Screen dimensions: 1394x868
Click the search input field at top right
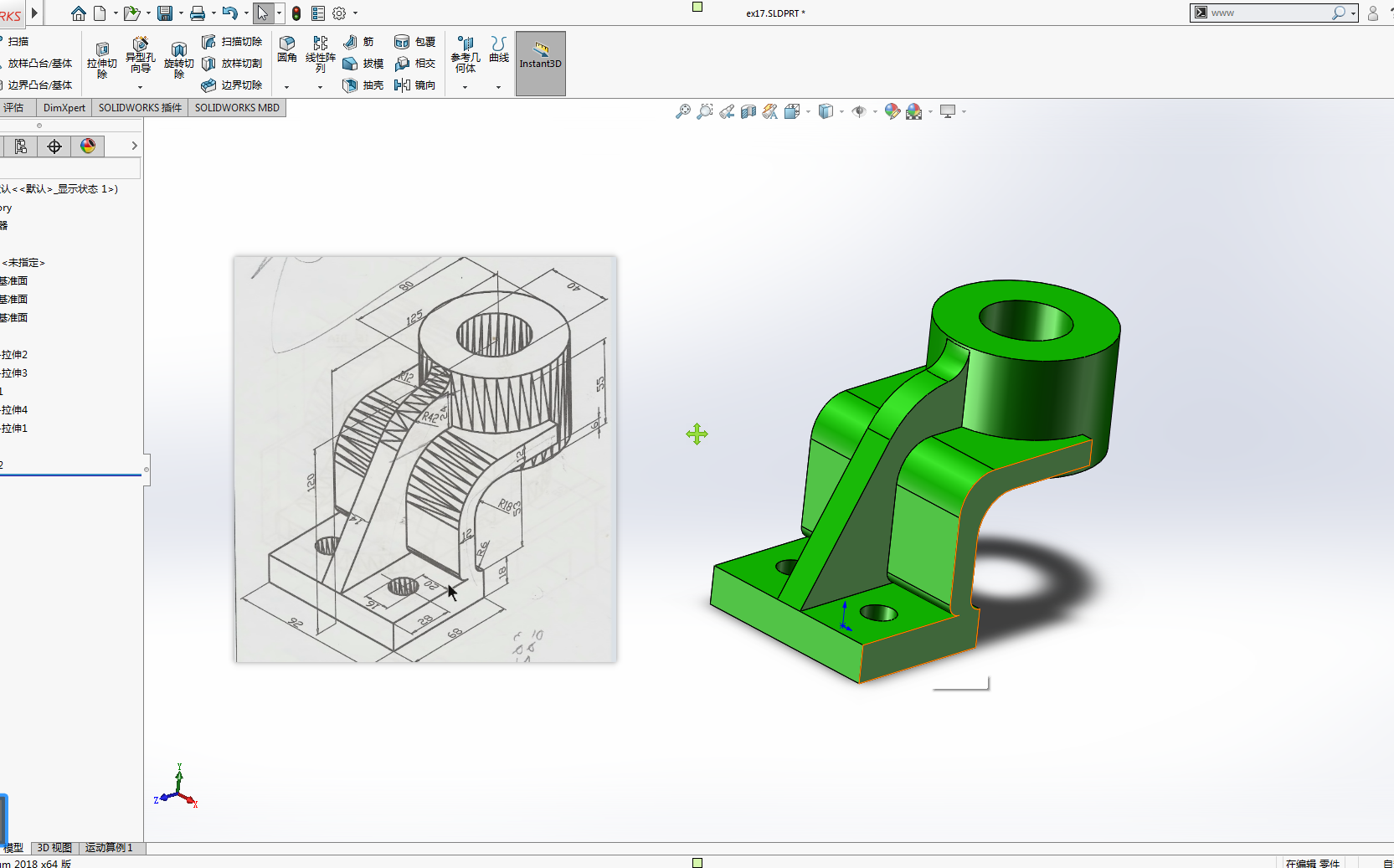1273,13
